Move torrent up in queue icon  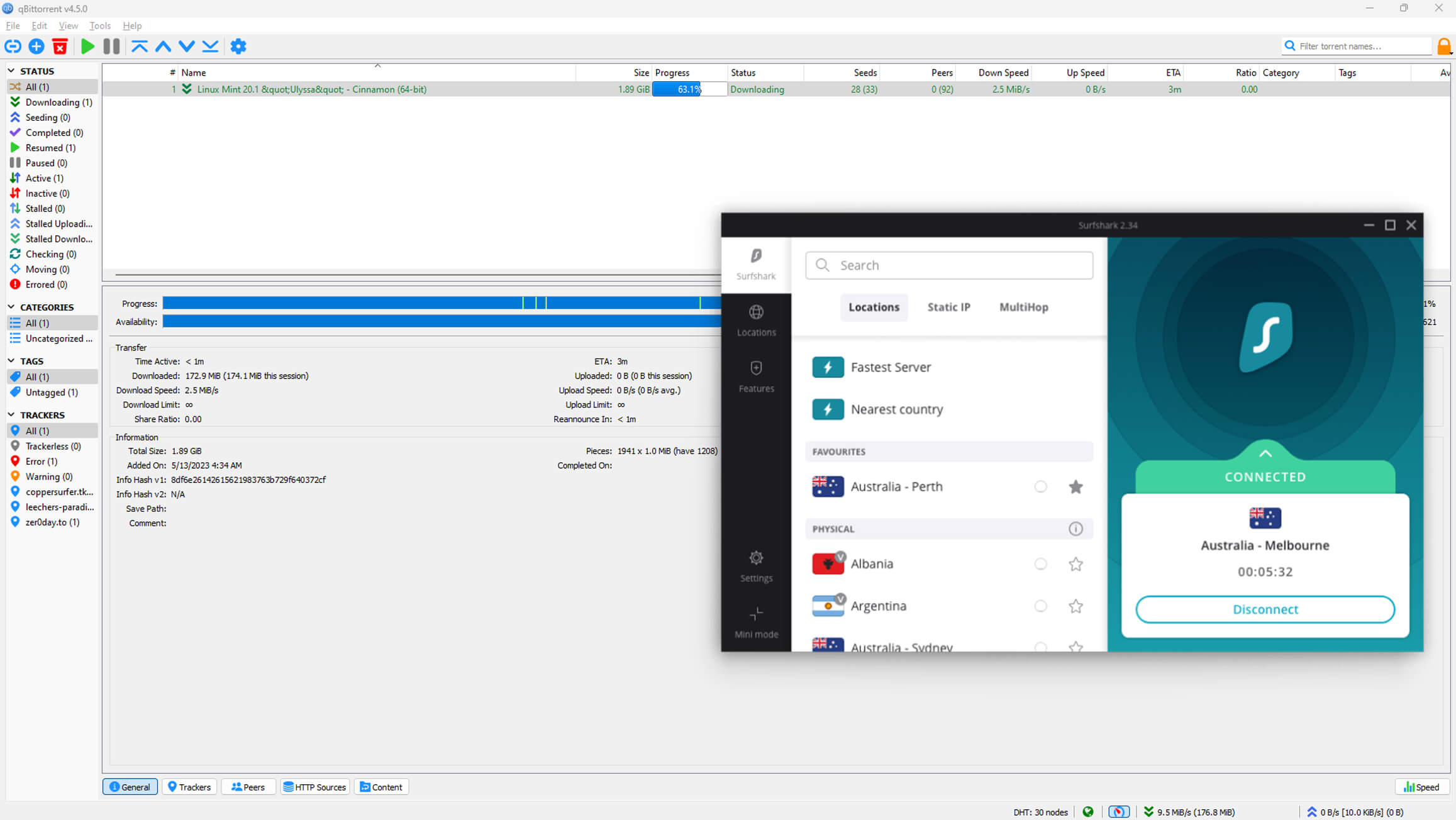click(163, 46)
